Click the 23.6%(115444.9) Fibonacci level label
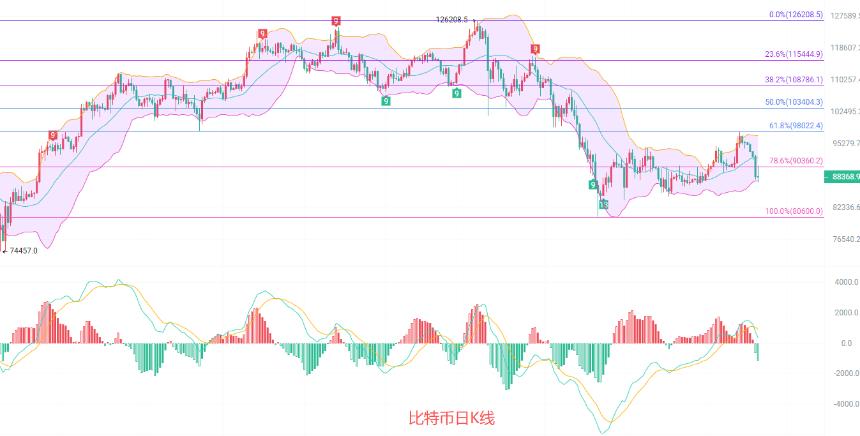 click(794, 54)
